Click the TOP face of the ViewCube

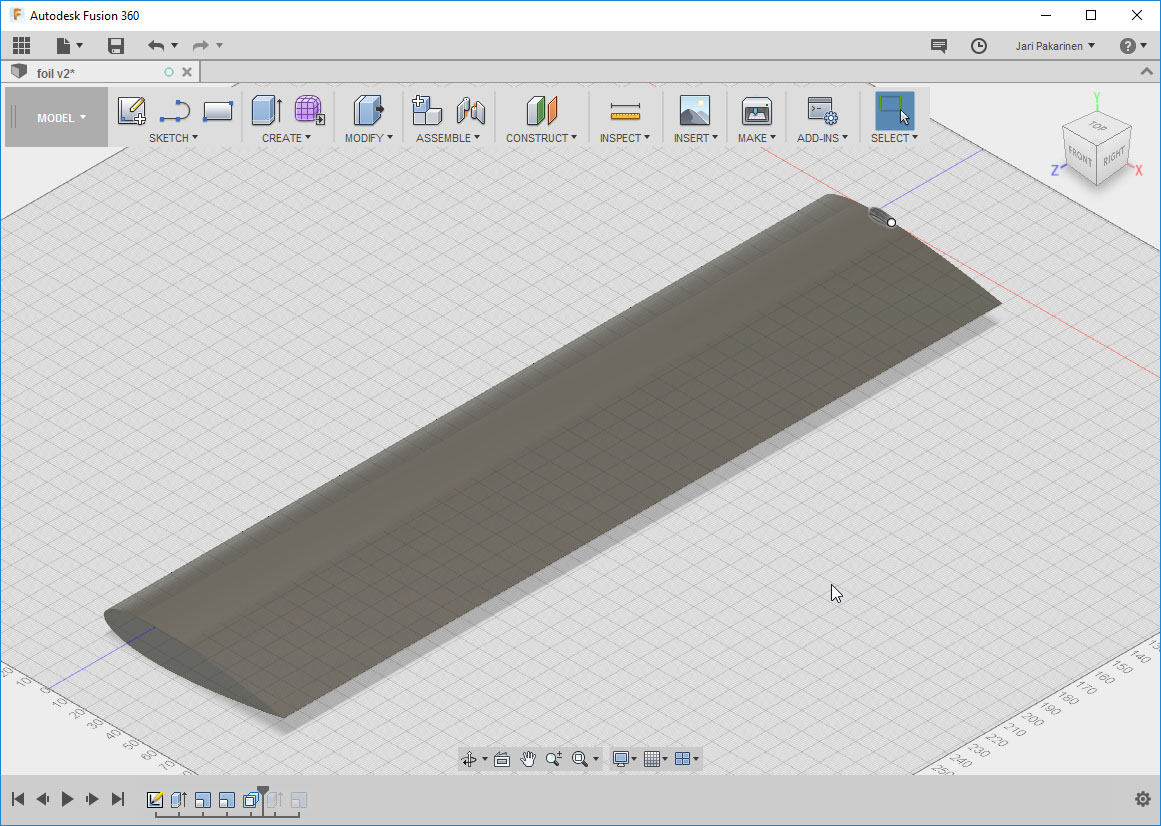tap(1097, 125)
